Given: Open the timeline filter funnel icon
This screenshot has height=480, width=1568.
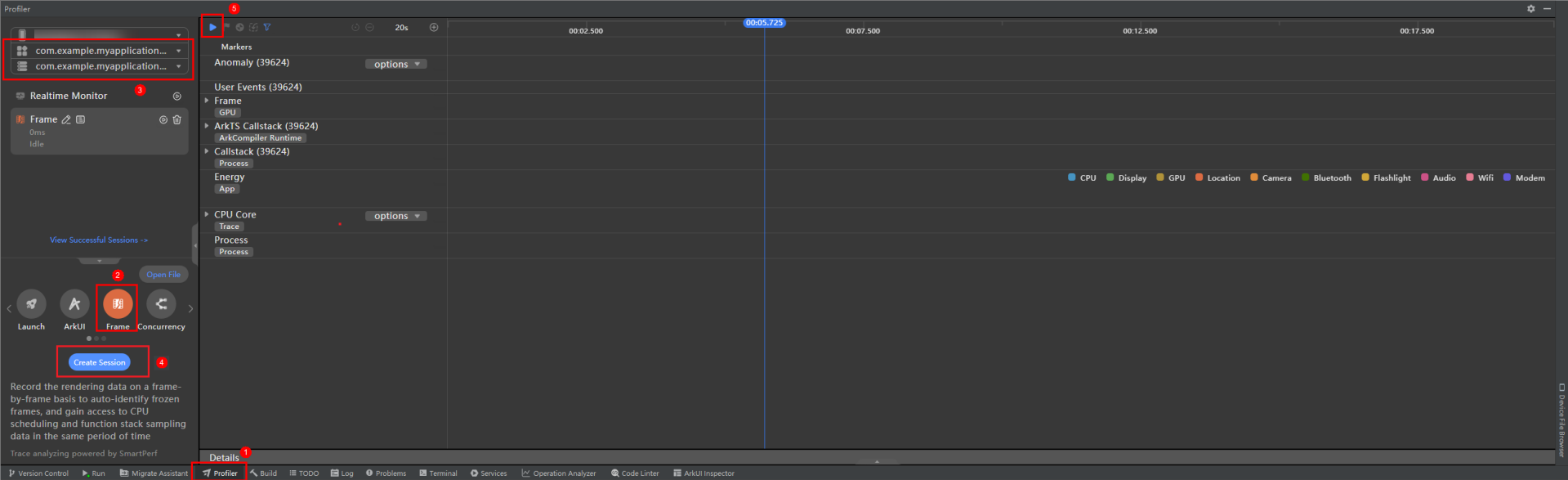Looking at the screenshot, I should [267, 27].
